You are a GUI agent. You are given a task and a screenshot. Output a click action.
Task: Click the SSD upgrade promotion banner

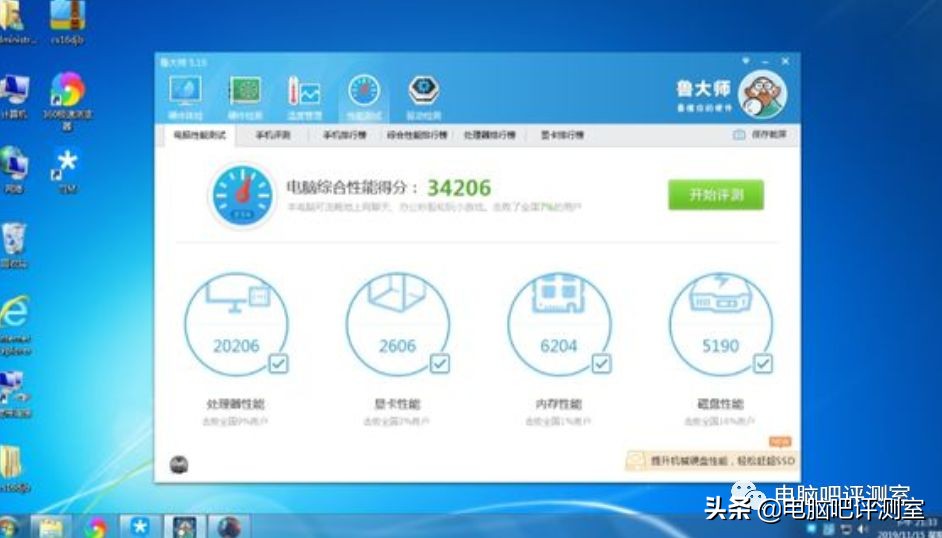point(712,461)
